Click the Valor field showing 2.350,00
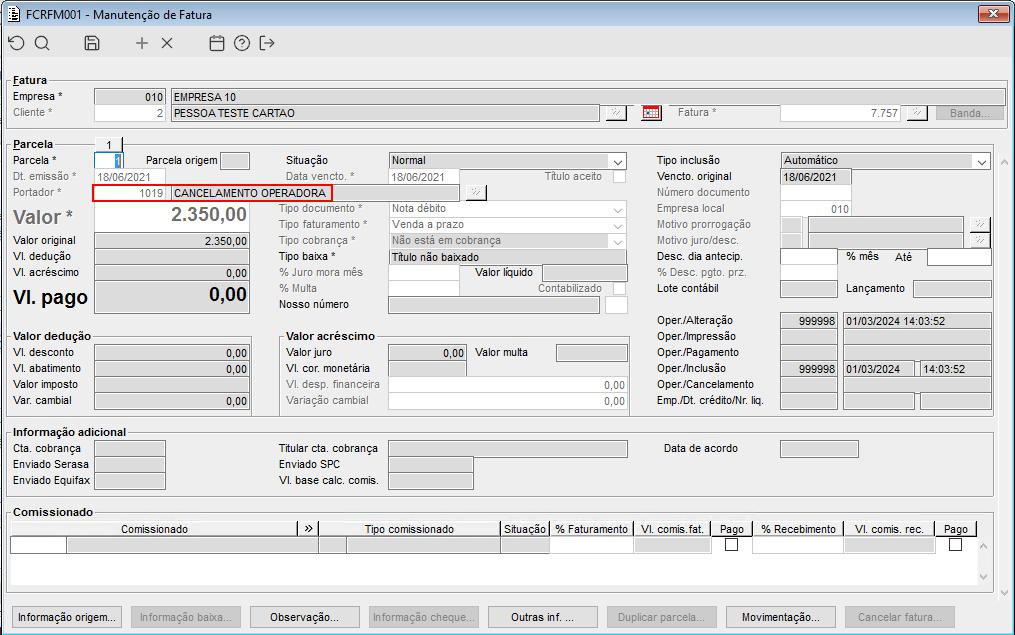Screen dimensions: 1015x635 pos(172,216)
